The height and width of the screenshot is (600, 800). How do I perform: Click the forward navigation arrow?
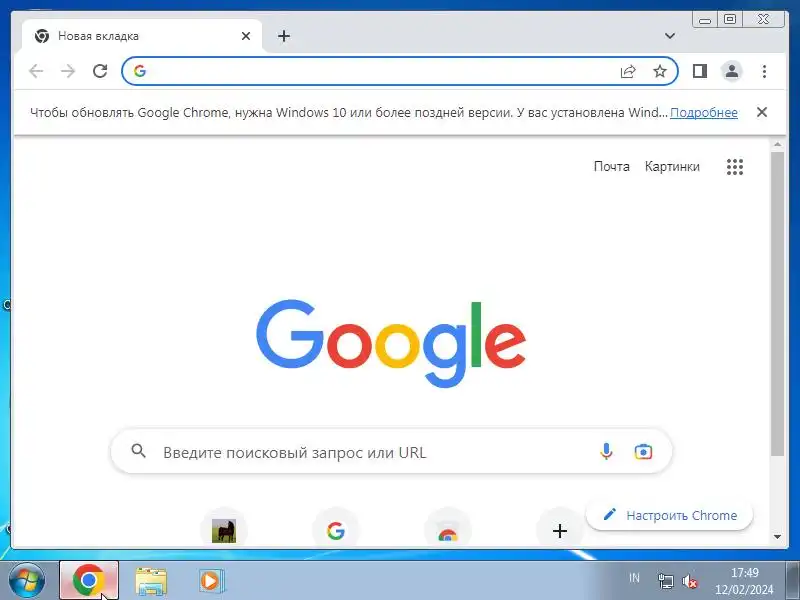coord(68,71)
